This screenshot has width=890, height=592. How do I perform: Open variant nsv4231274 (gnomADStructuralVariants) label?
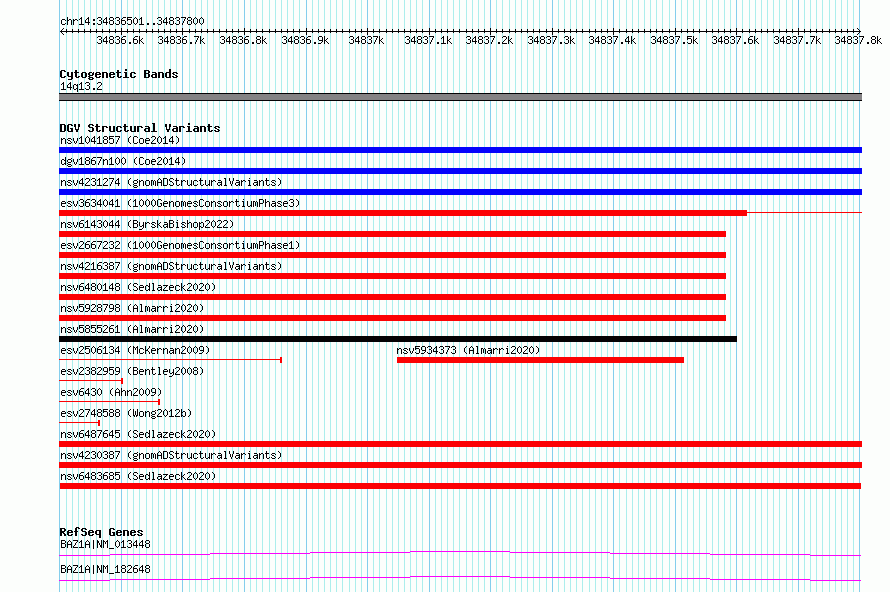pyautogui.click(x=171, y=182)
